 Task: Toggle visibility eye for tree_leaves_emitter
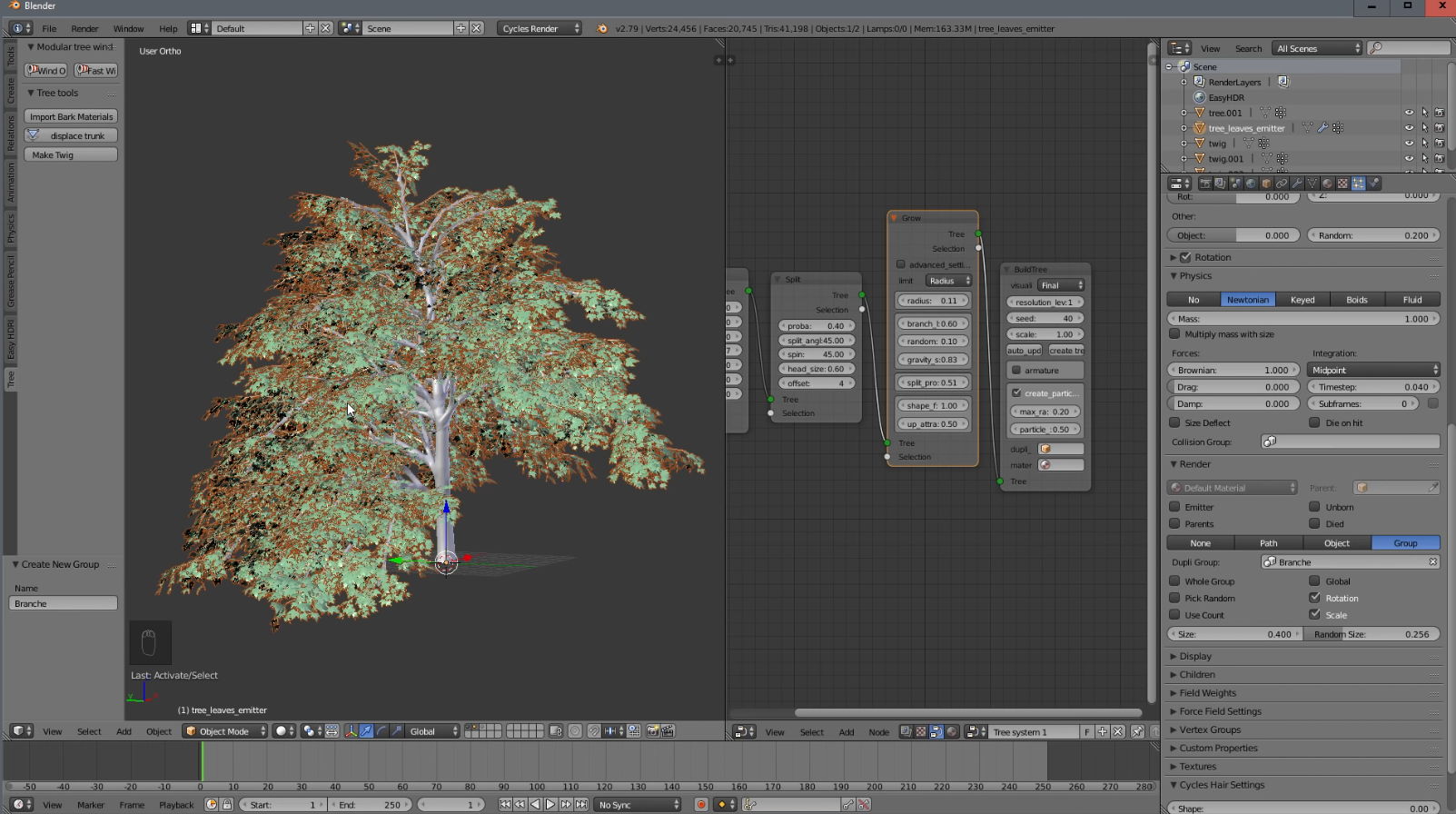pyautogui.click(x=1409, y=128)
